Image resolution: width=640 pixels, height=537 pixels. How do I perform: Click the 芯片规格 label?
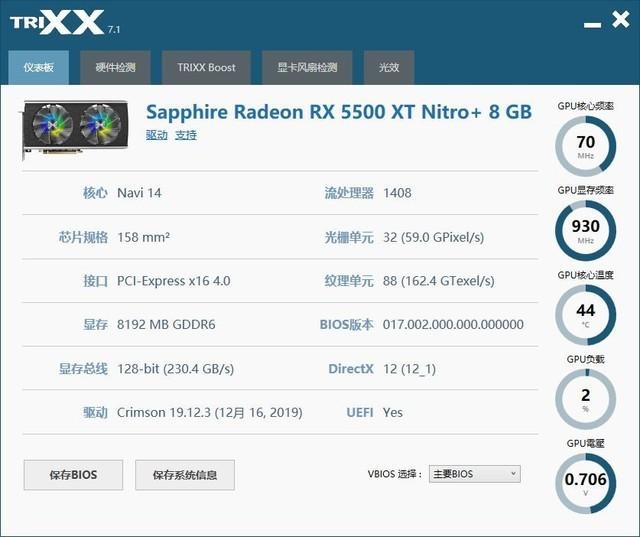tap(83, 237)
